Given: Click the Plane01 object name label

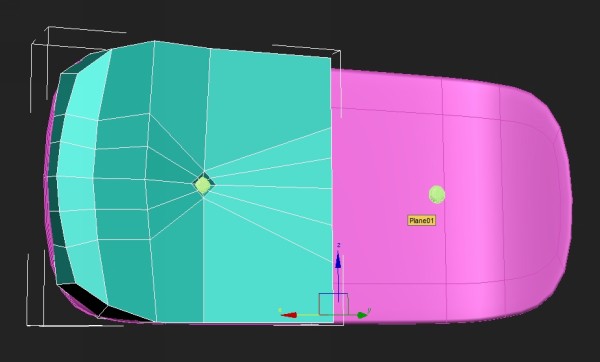Looking at the screenshot, I should pyautogui.click(x=422, y=220).
